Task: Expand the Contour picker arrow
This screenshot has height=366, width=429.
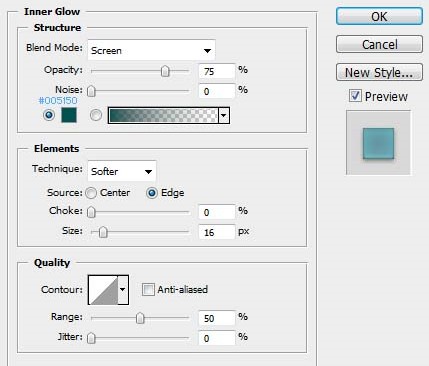Action: (x=123, y=290)
